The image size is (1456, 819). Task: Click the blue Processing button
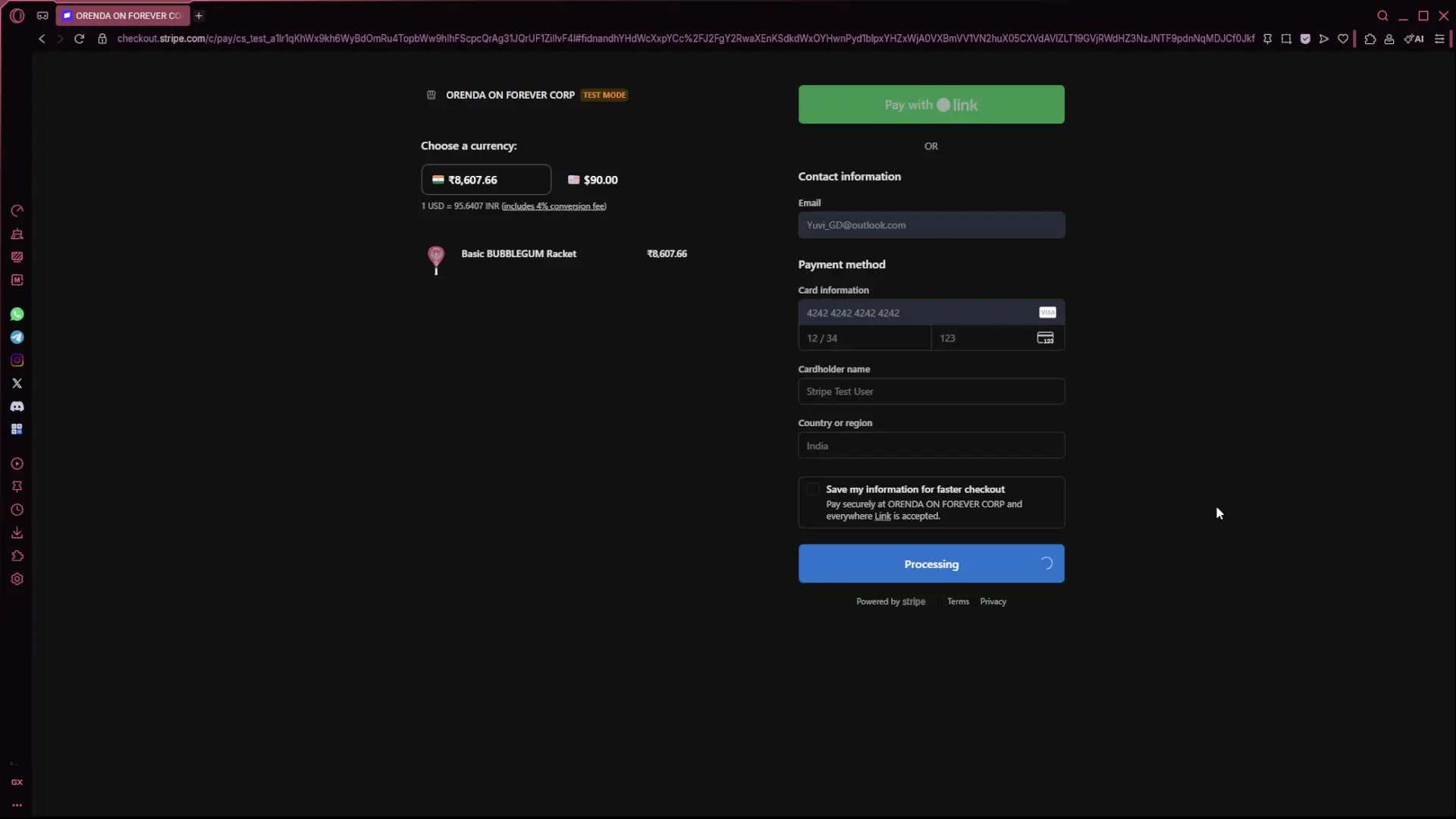click(x=931, y=563)
